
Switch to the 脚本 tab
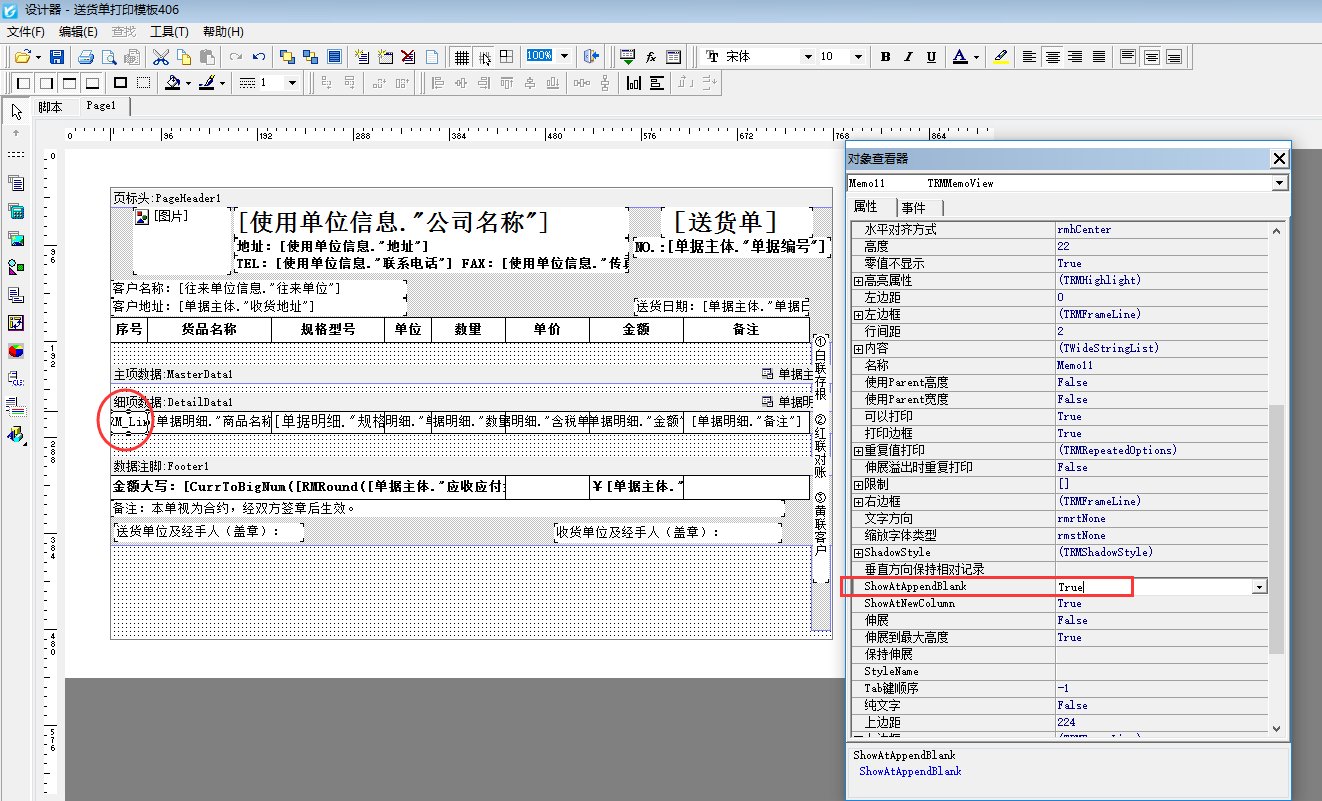click(x=50, y=106)
